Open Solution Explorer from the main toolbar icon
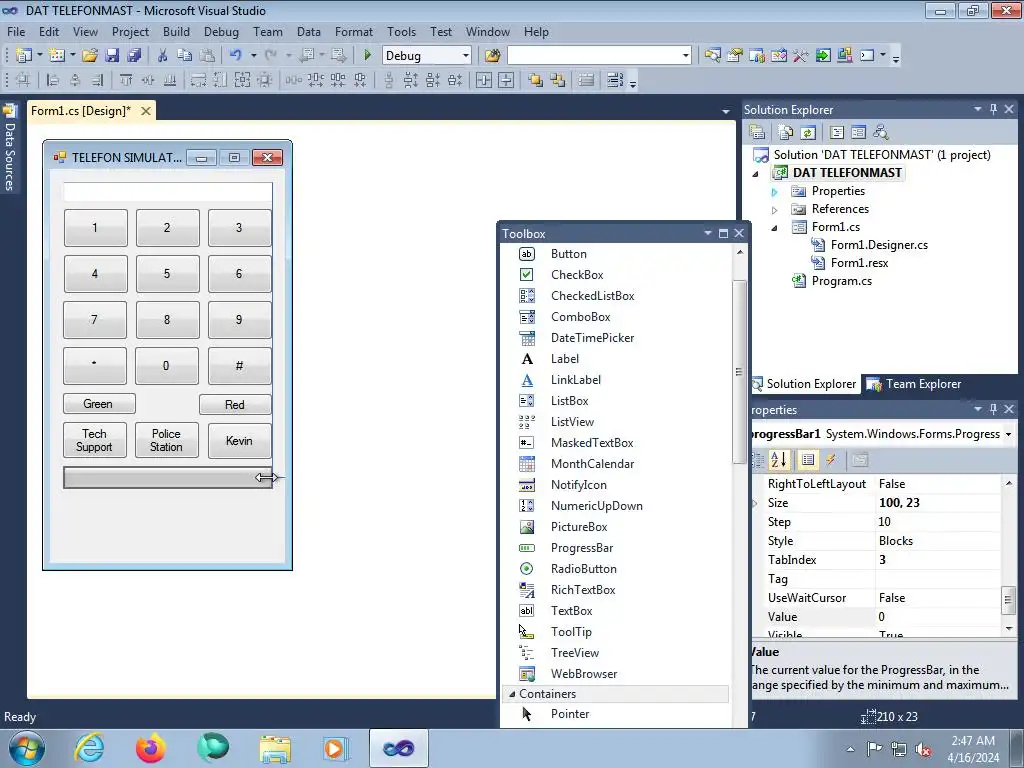The height and width of the screenshot is (768, 1024). pyautogui.click(x=712, y=56)
